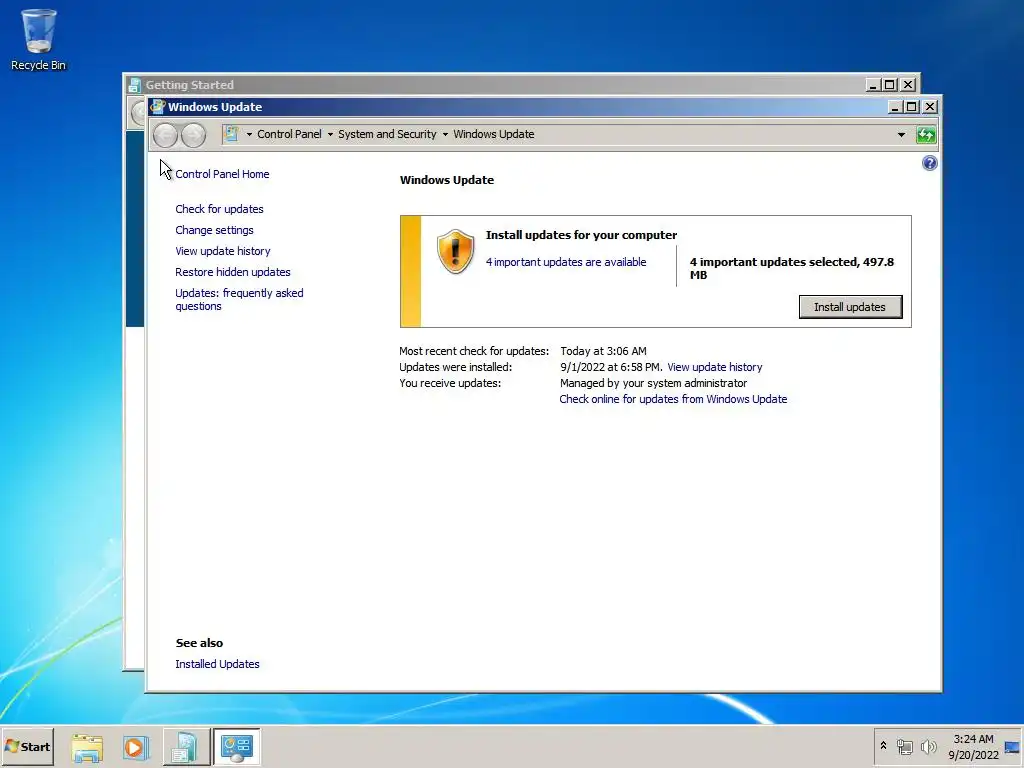The image size is (1024, 768).
Task: Open Updates frequently asked questions link
Action: coord(239,299)
